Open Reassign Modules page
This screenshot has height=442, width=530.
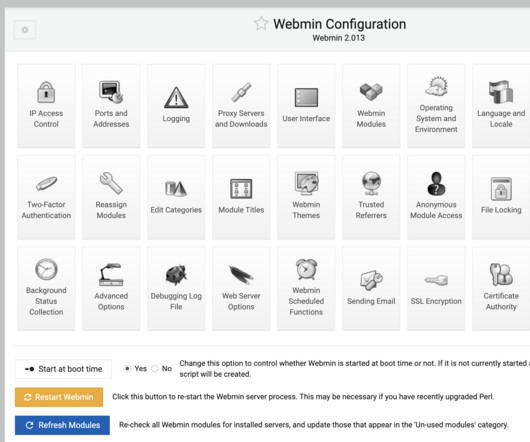[x=111, y=197]
